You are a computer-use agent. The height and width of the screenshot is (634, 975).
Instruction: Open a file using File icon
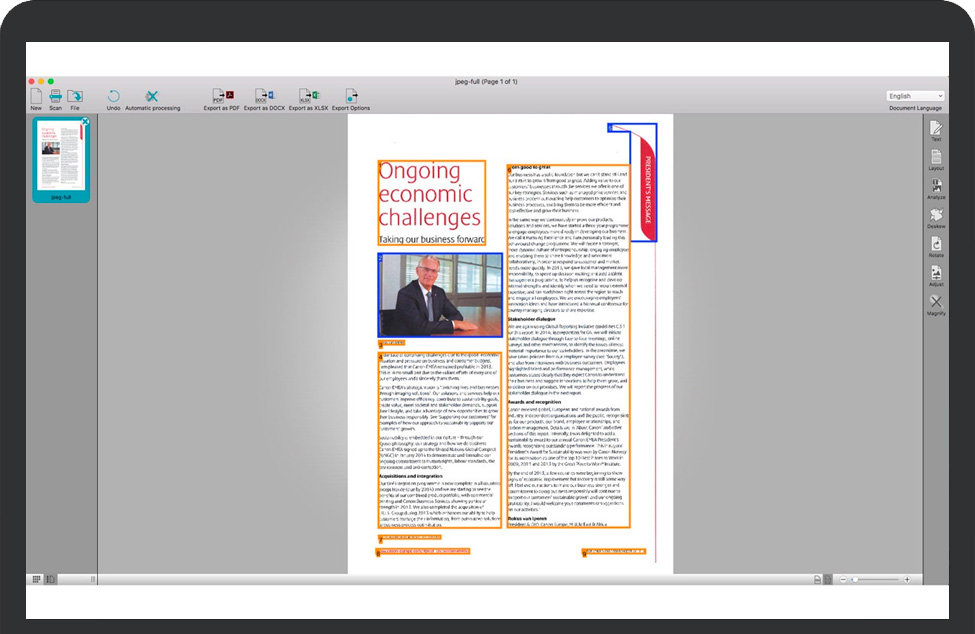coord(75,96)
